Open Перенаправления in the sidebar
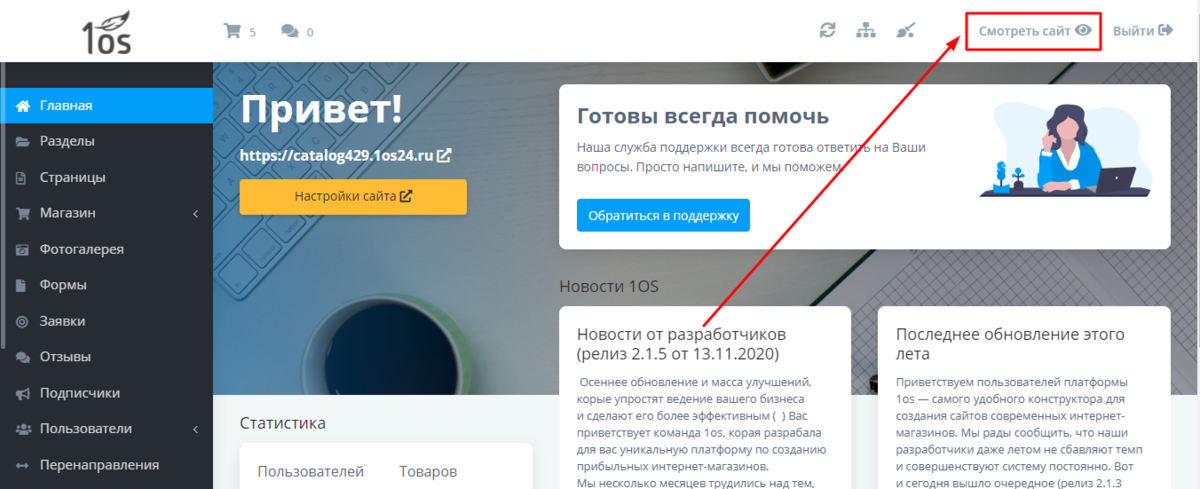 click(106, 464)
